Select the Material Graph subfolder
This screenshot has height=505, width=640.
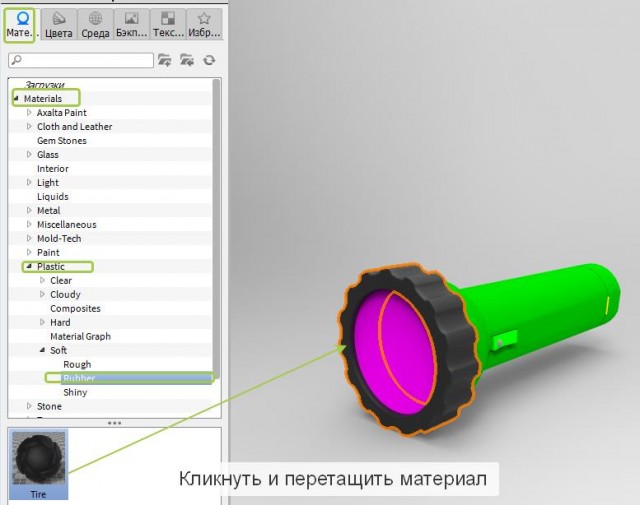(x=80, y=336)
